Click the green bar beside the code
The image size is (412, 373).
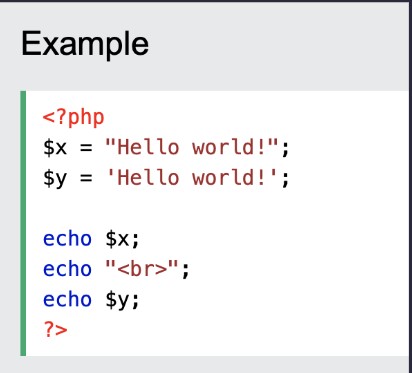pos(23,223)
